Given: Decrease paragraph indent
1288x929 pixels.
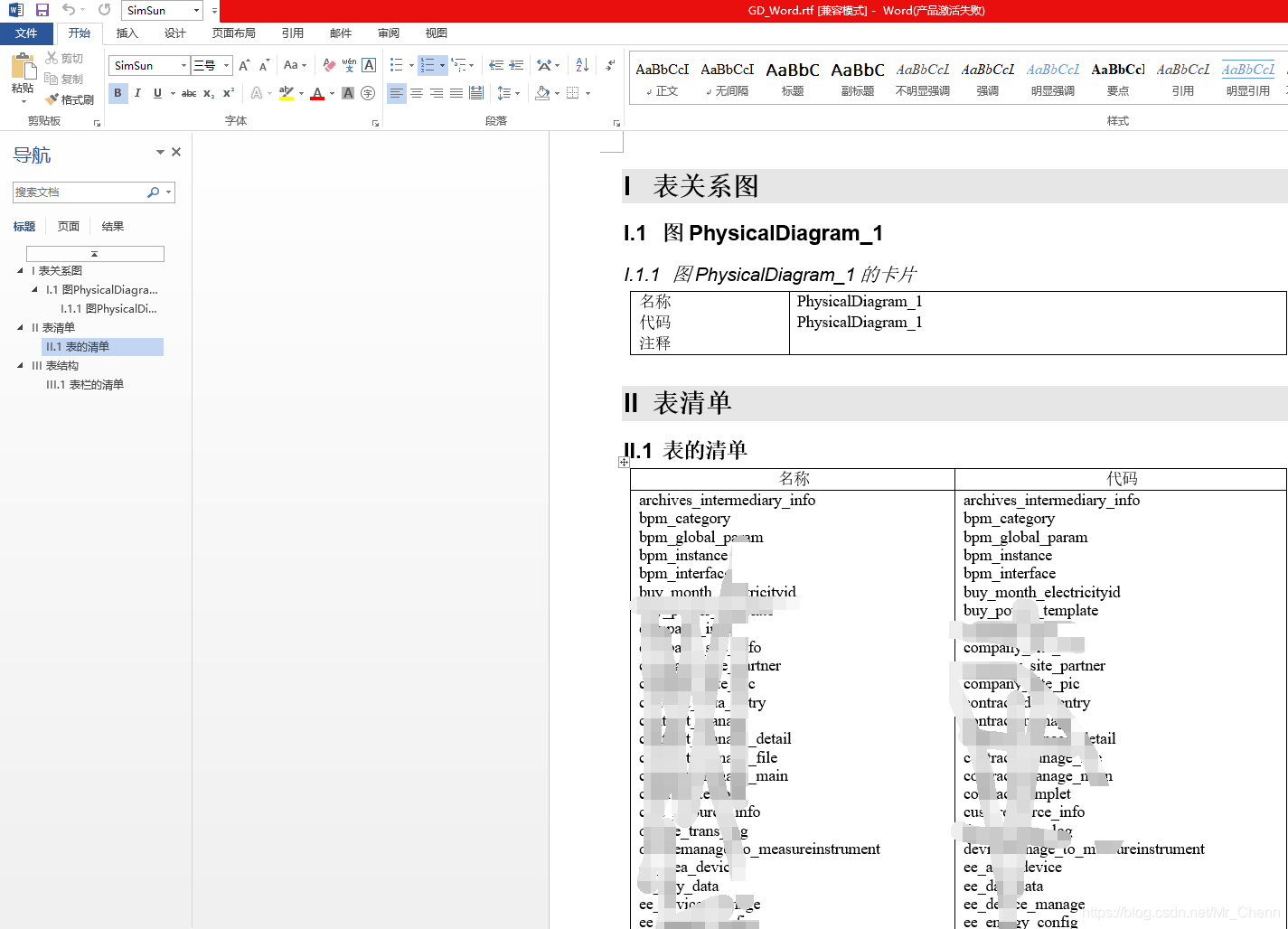Looking at the screenshot, I should point(496,65).
